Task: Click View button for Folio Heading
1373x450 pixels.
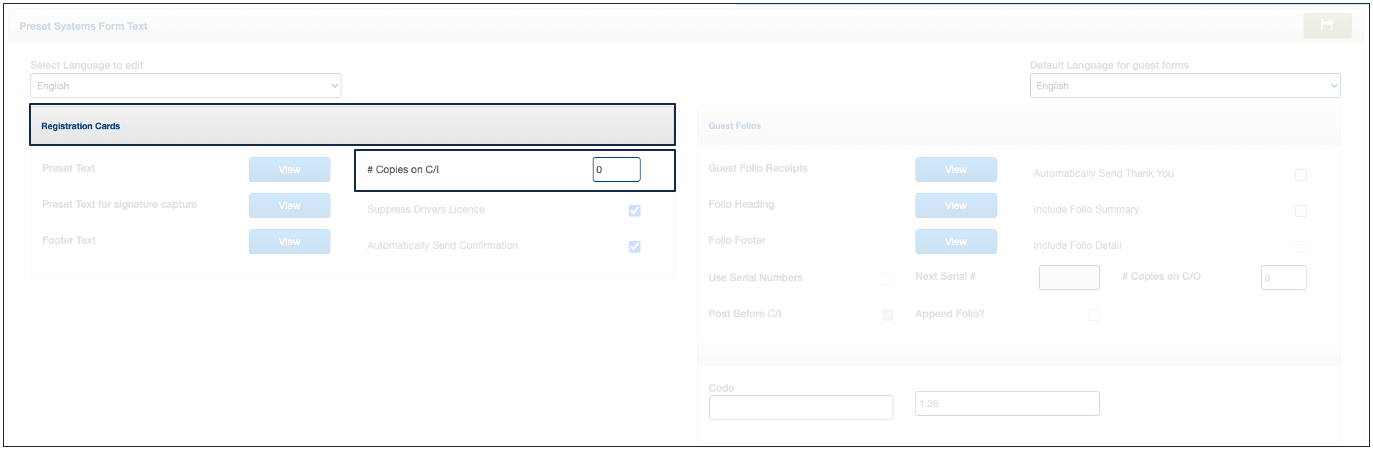Action: click(955, 206)
